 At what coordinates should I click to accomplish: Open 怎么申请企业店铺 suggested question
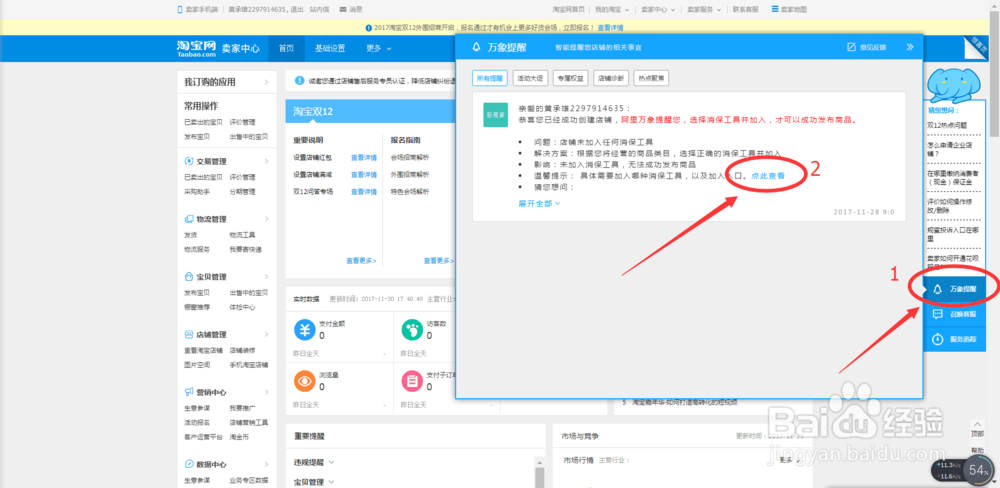tap(950, 149)
